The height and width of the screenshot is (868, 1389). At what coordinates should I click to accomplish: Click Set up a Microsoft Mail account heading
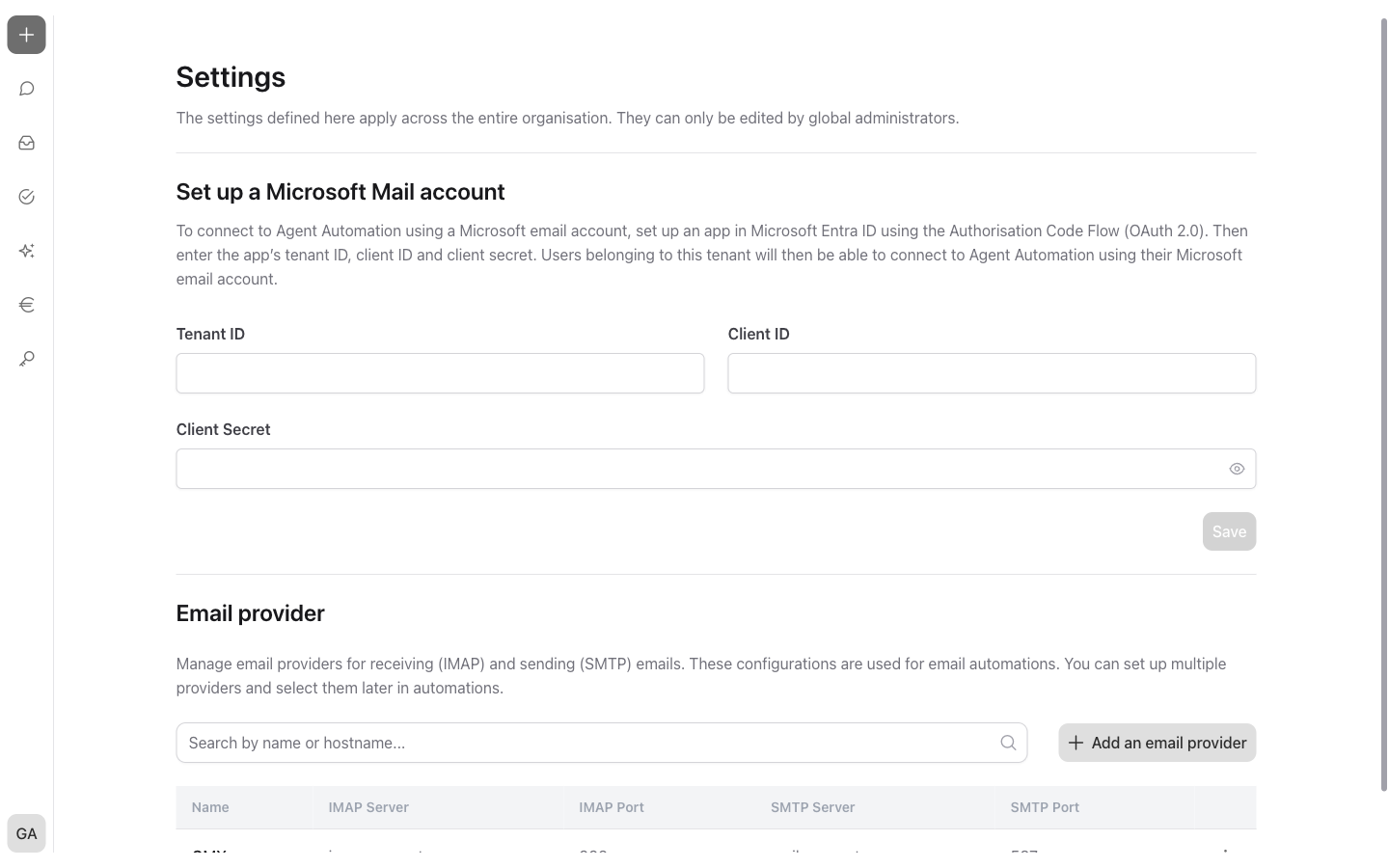tap(340, 192)
